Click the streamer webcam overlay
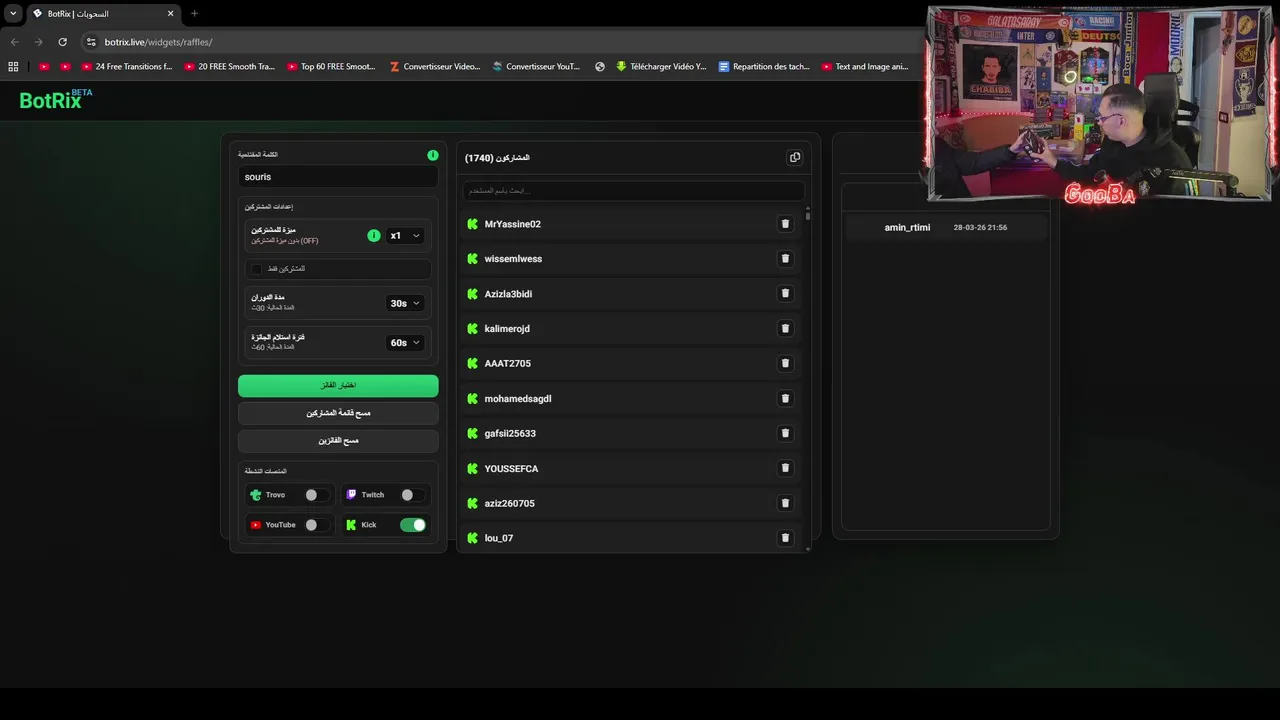 [x=1099, y=104]
